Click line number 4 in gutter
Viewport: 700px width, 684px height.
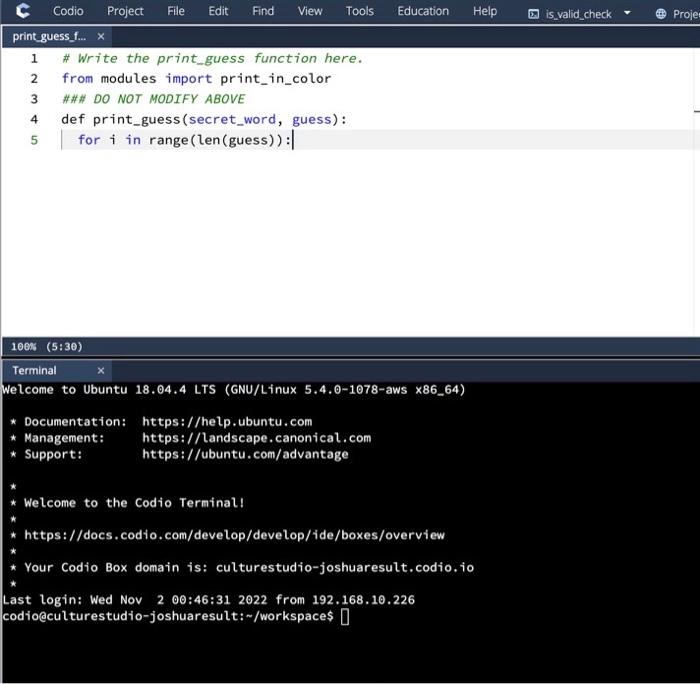[x=34, y=120]
